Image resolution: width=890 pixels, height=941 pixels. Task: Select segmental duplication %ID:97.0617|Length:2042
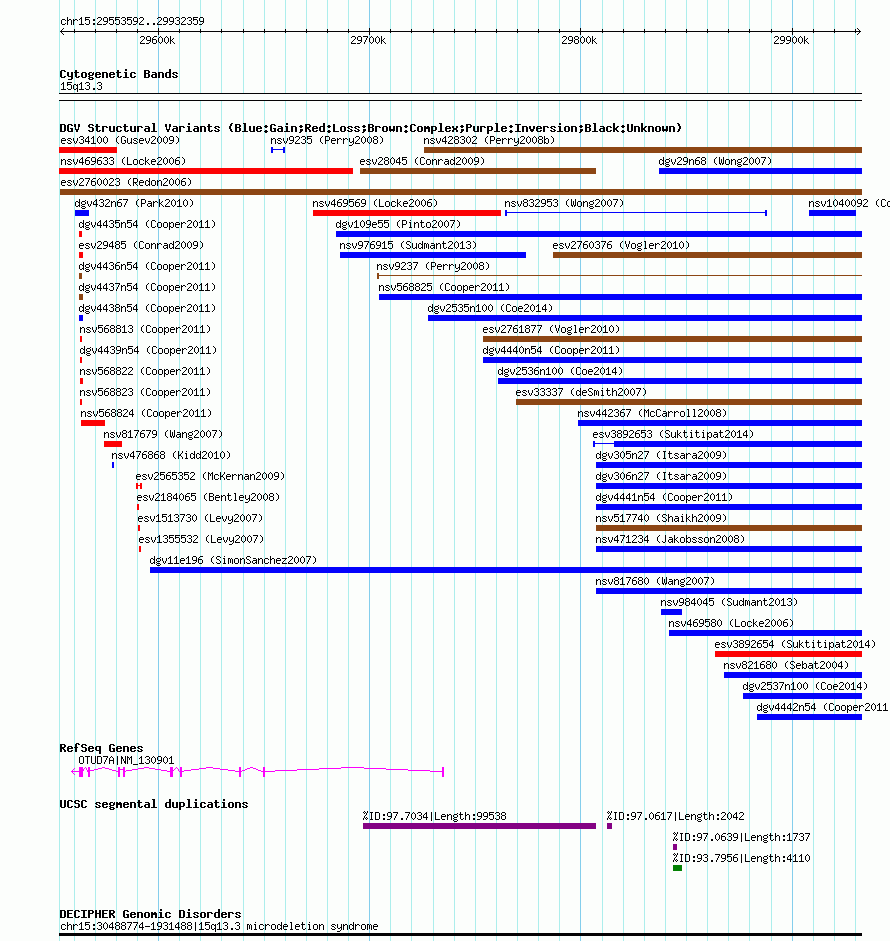click(610, 826)
